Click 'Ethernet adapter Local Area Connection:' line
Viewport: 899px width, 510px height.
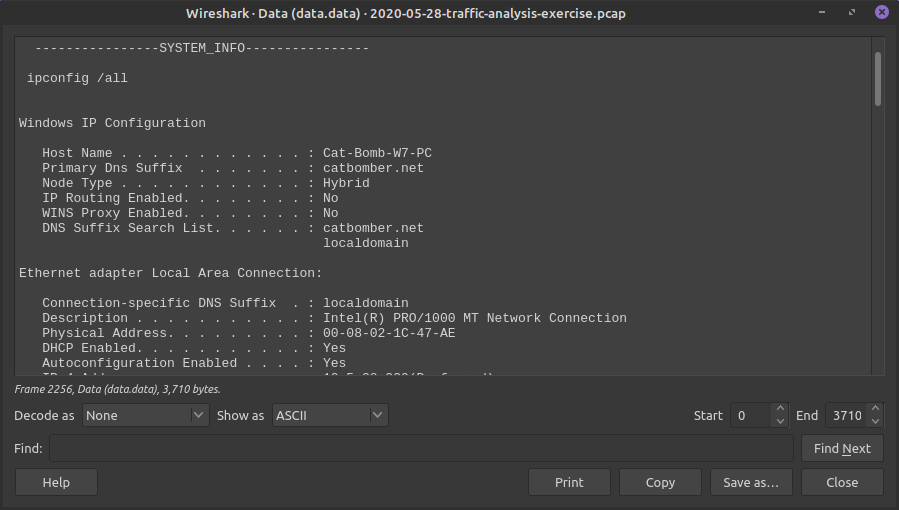point(171,273)
